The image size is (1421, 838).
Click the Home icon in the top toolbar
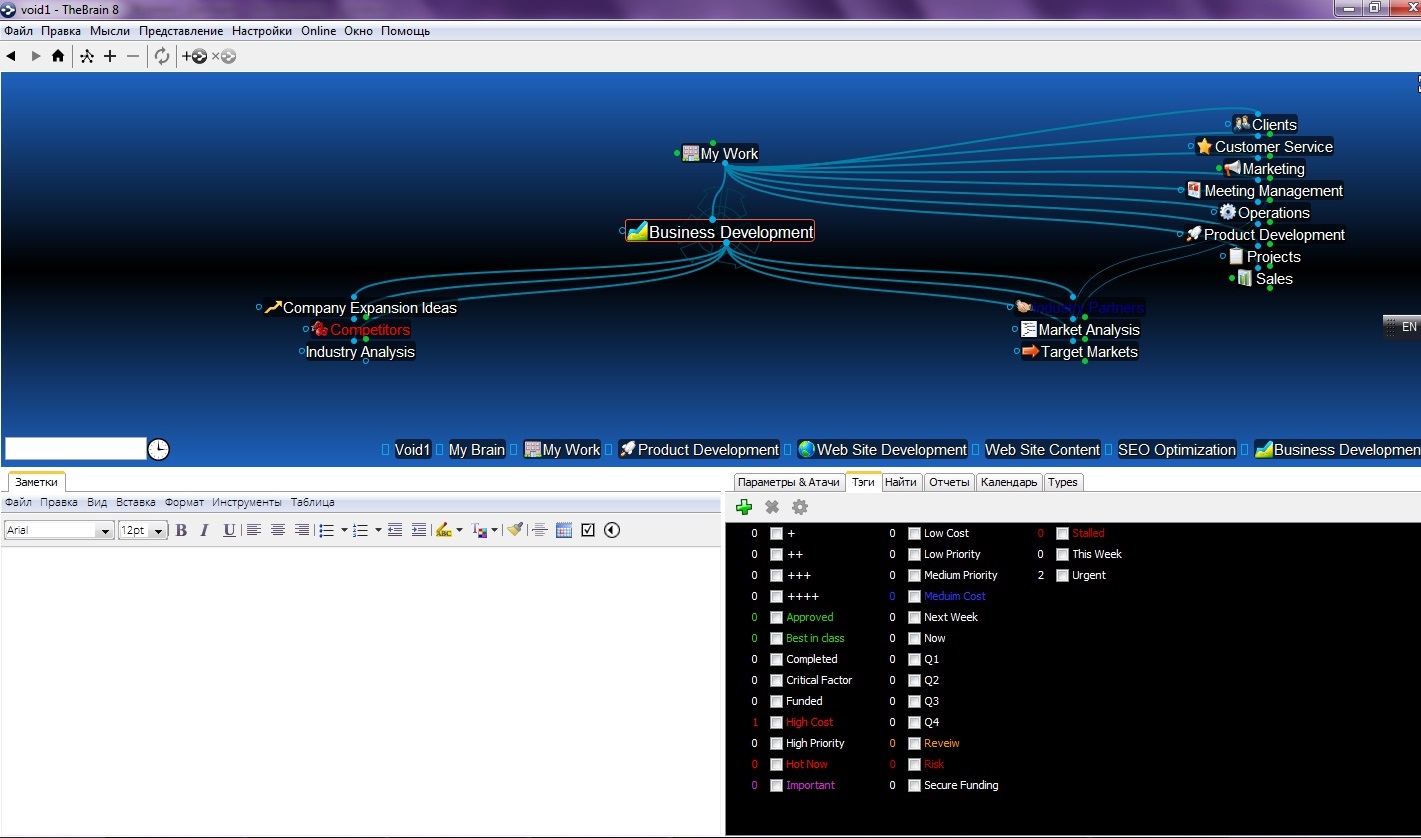[58, 56]
